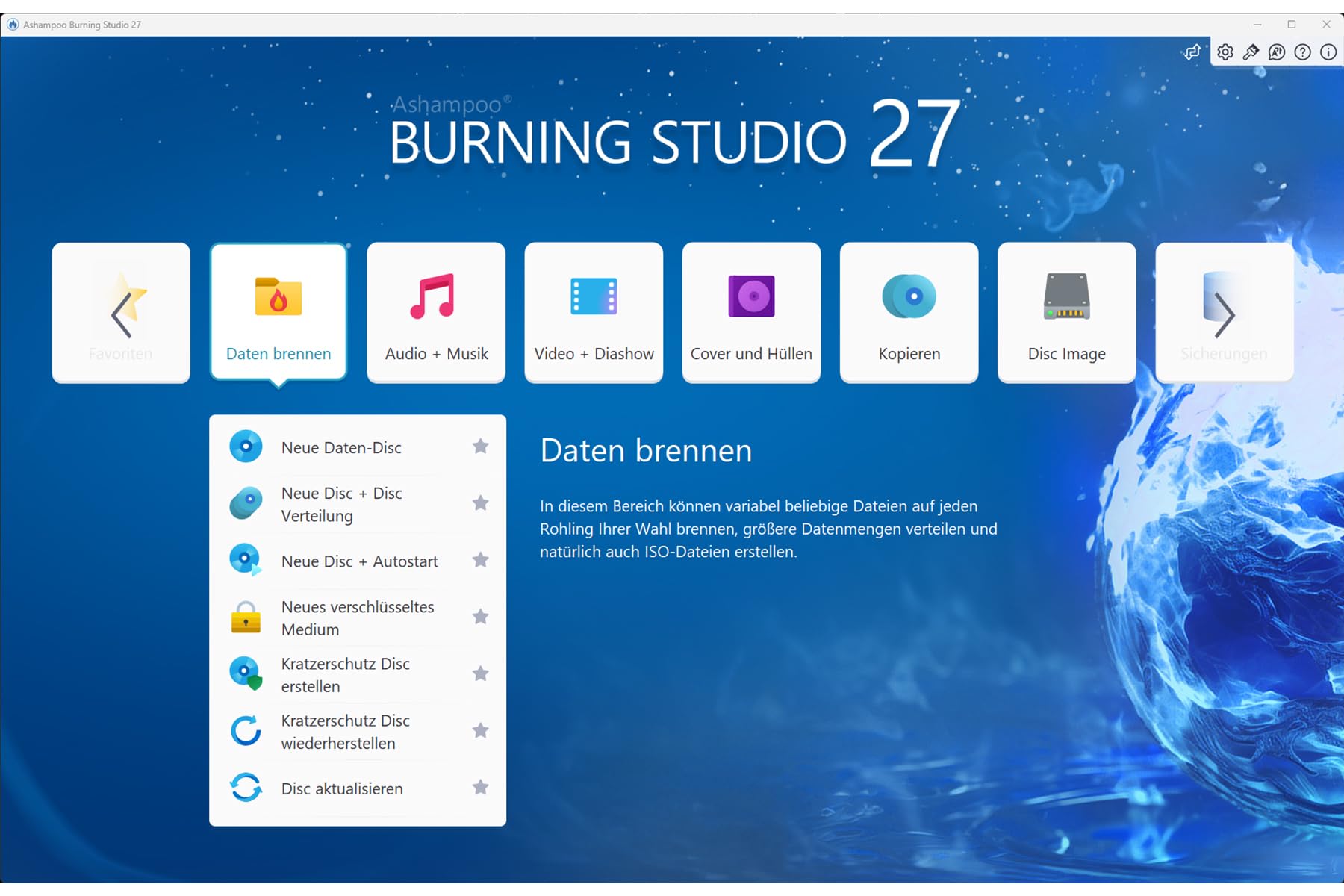
Task: Close the Burning Studio window
Action: [1326, 25]
